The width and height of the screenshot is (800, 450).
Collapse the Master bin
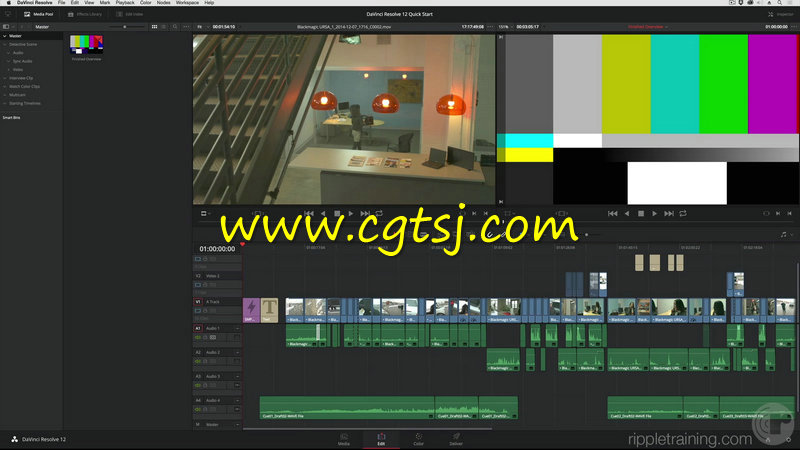coord(5,36)
